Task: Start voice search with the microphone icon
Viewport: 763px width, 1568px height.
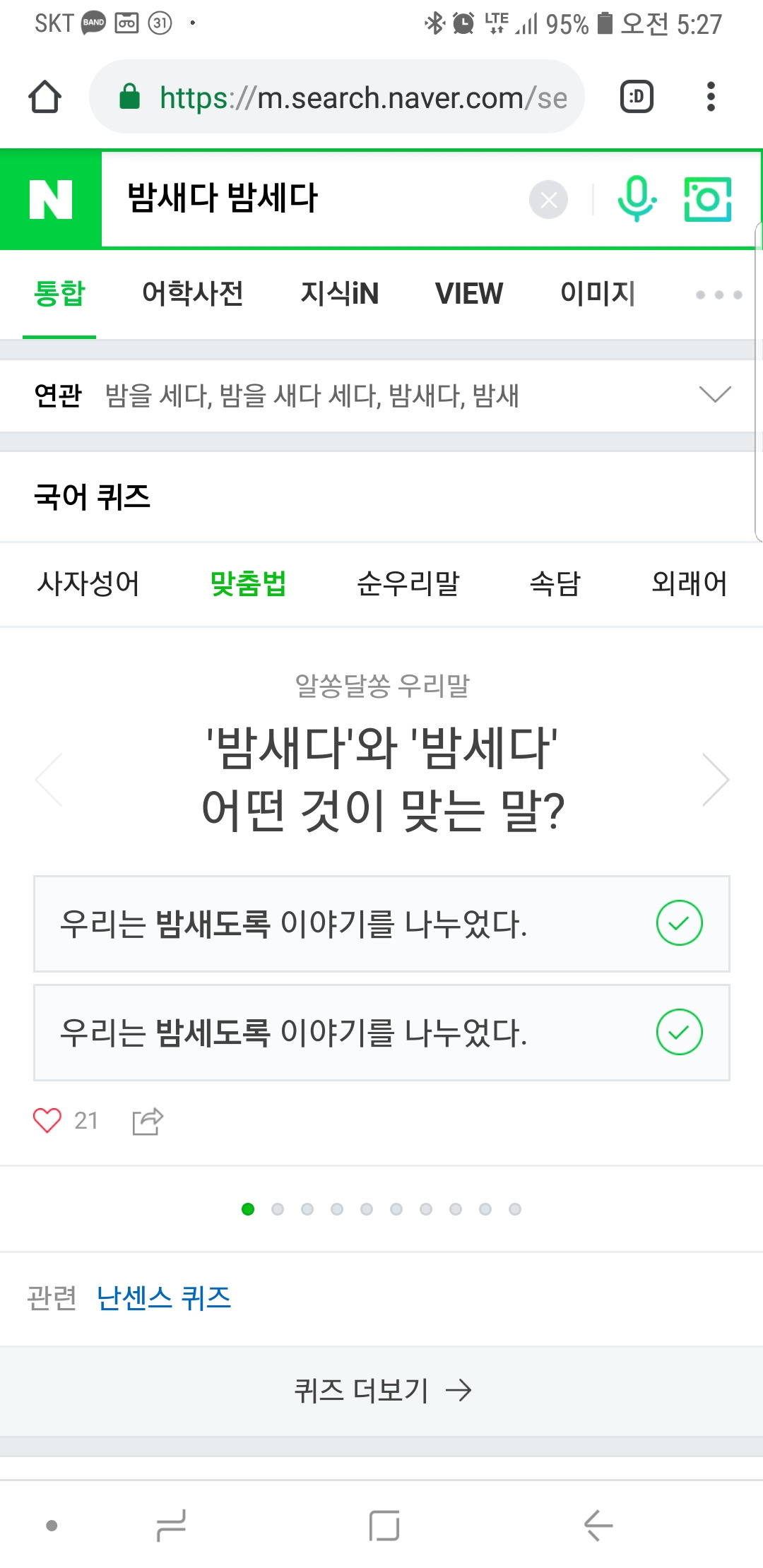Action: click(637, 198)
